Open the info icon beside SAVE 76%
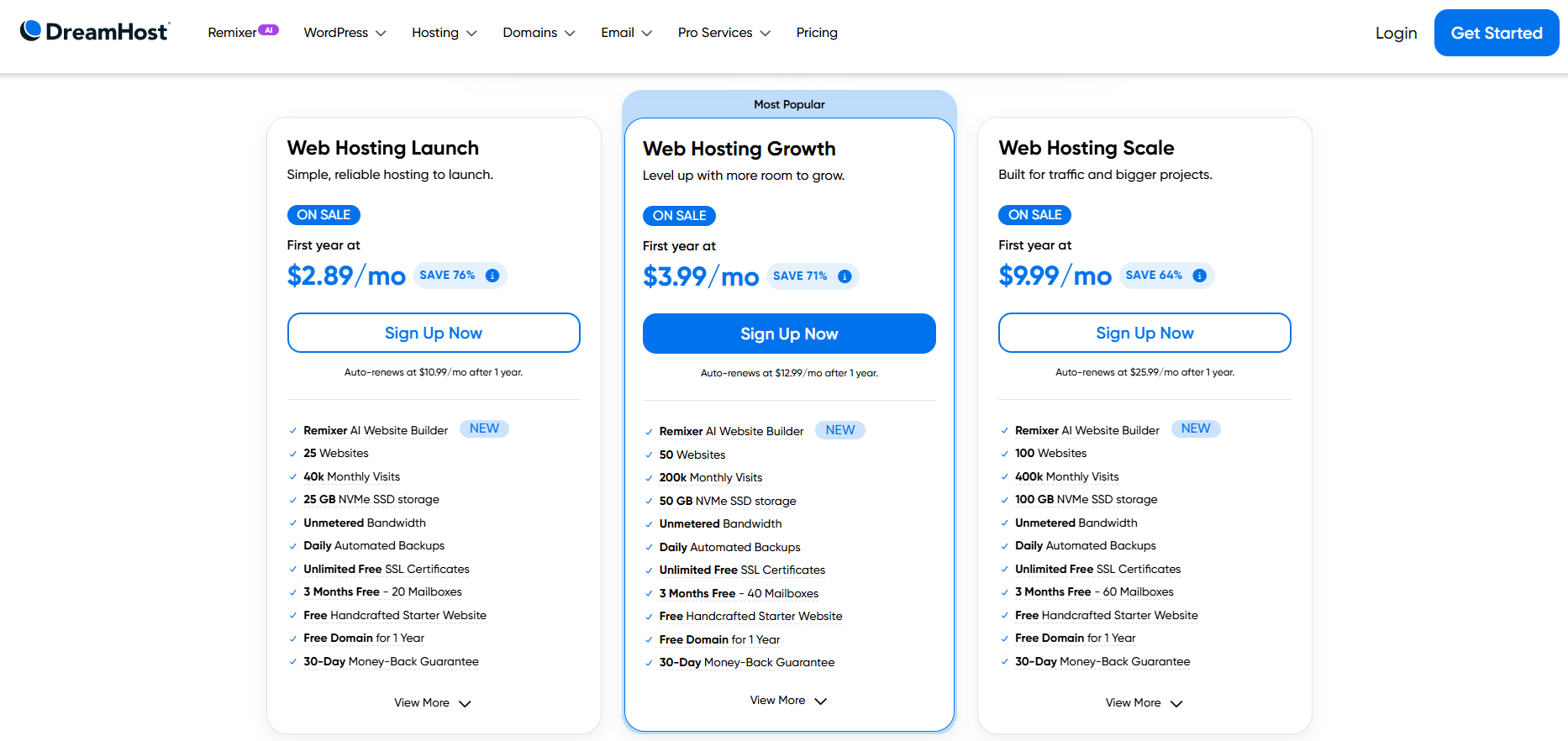This screenshot has height=741, width=1568. [492, 276]
